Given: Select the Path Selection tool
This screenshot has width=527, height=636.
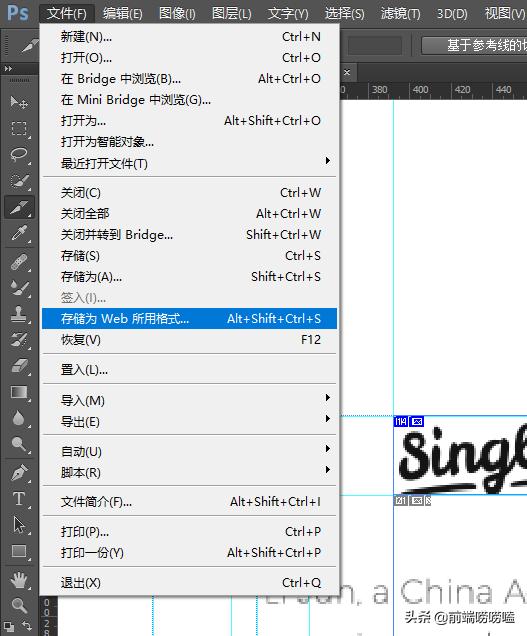Looking at the screenshot, I should coord(19,524).
